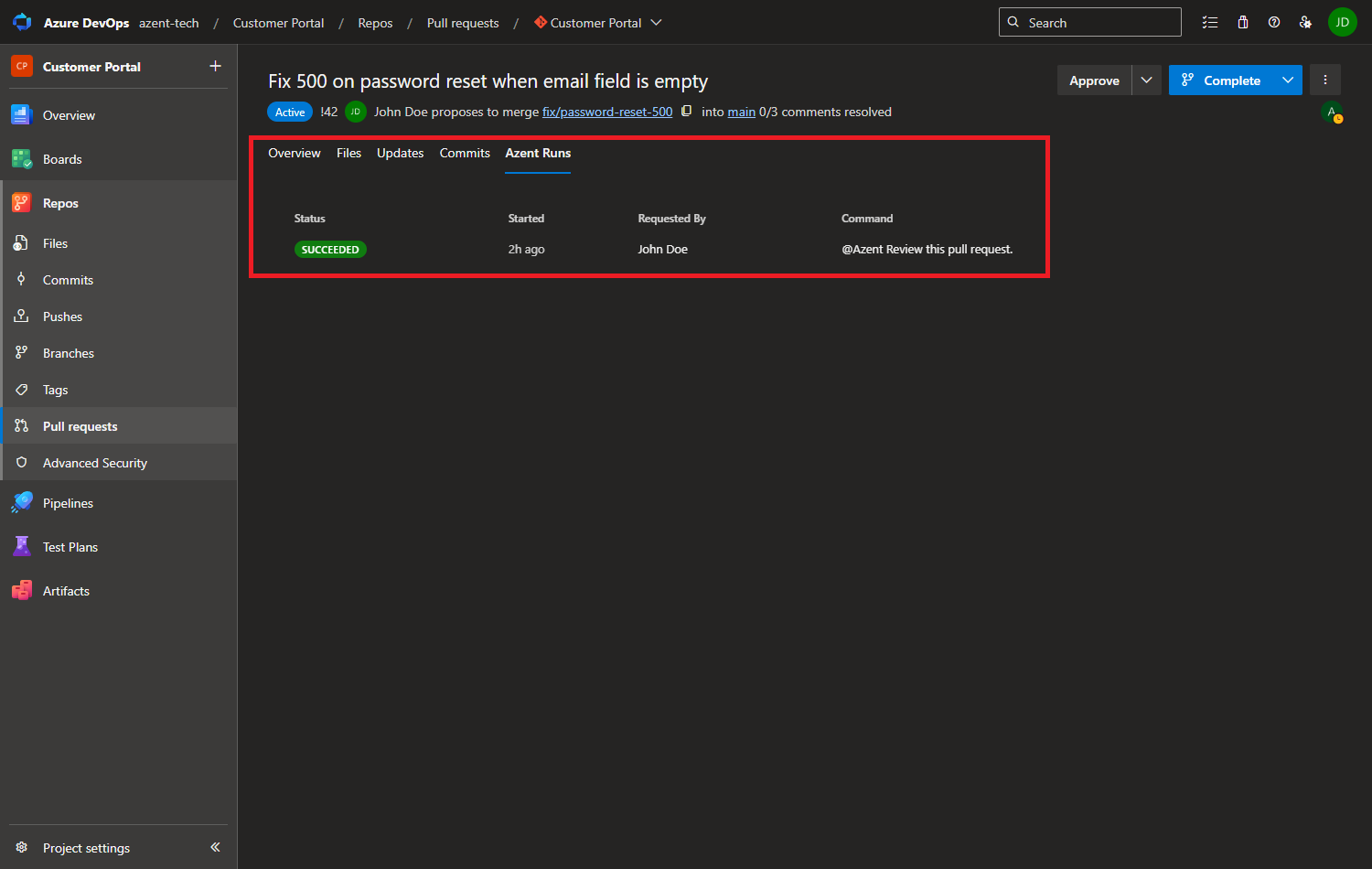Open the main branch link
This screenshot has width=1372, height=869.
[742, 112]
